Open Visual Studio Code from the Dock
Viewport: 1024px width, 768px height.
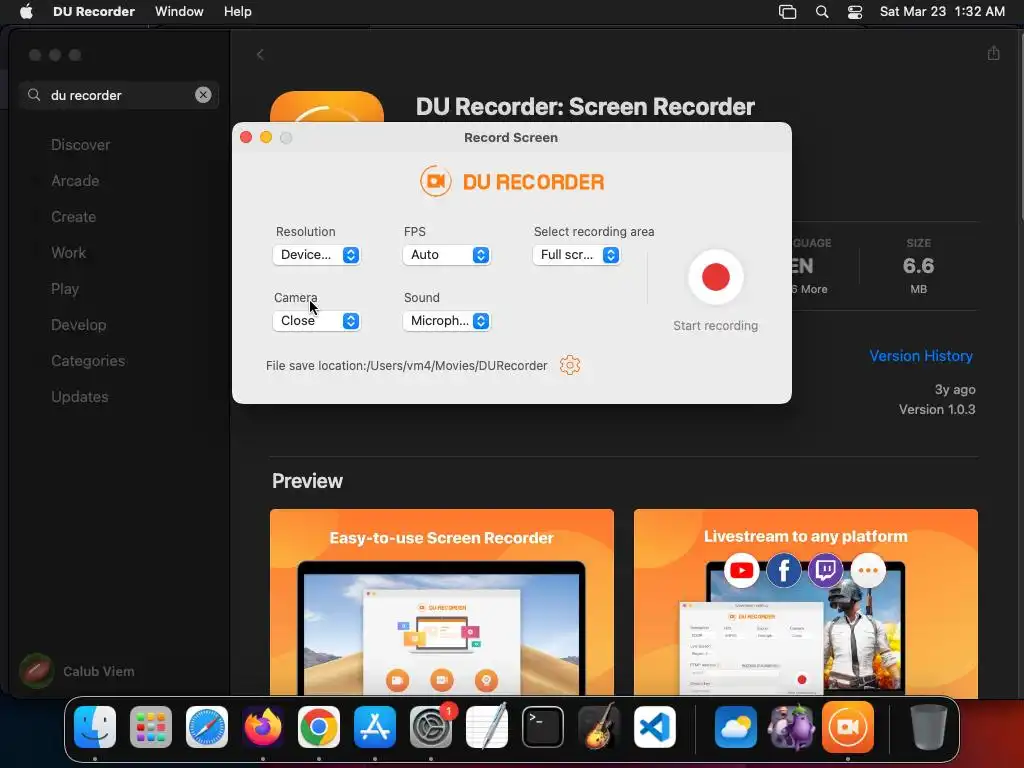pyautogui.click(x=655, y=727)
